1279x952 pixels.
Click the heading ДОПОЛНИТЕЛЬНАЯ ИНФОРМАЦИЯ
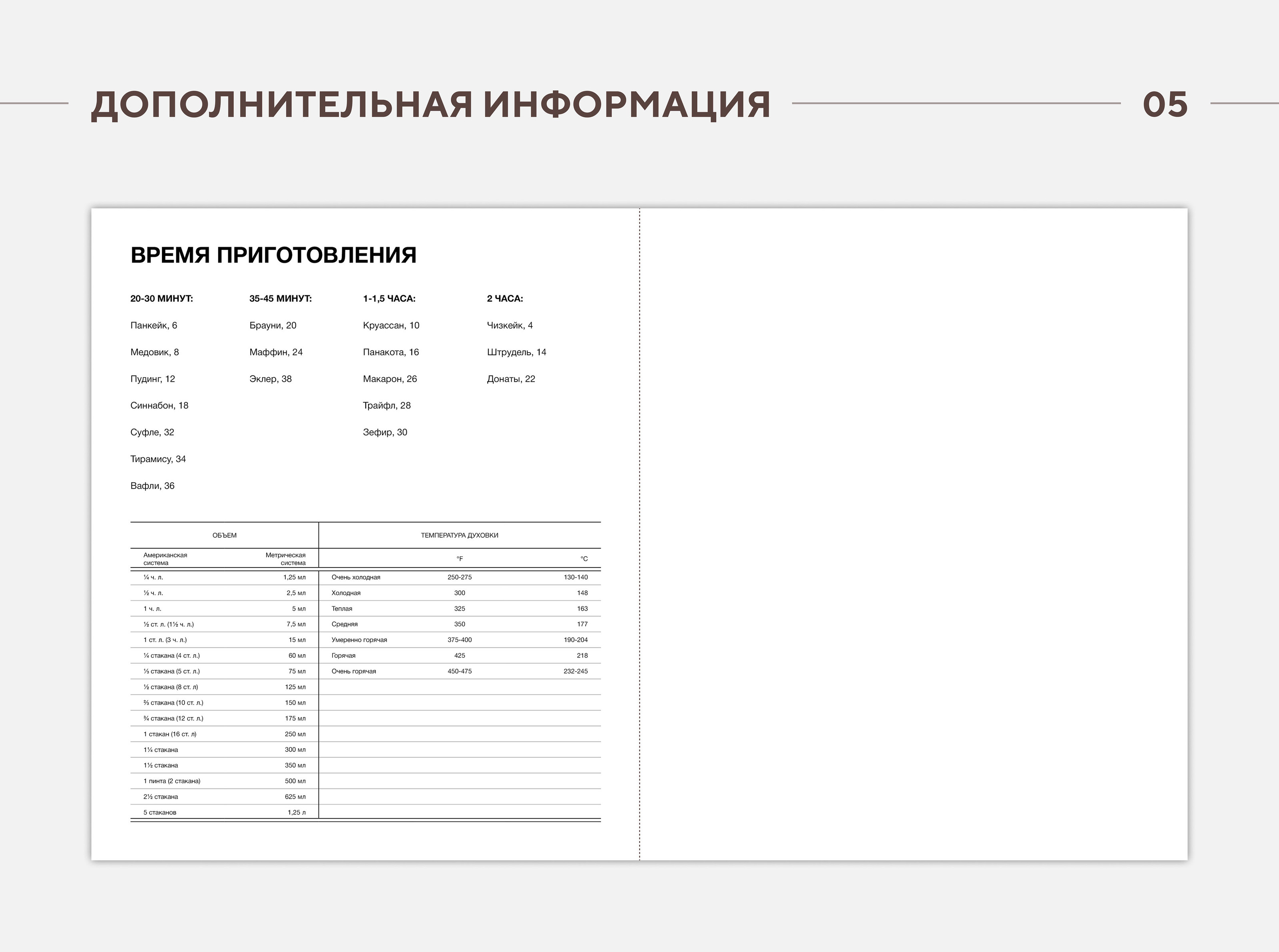click(430, 104)
